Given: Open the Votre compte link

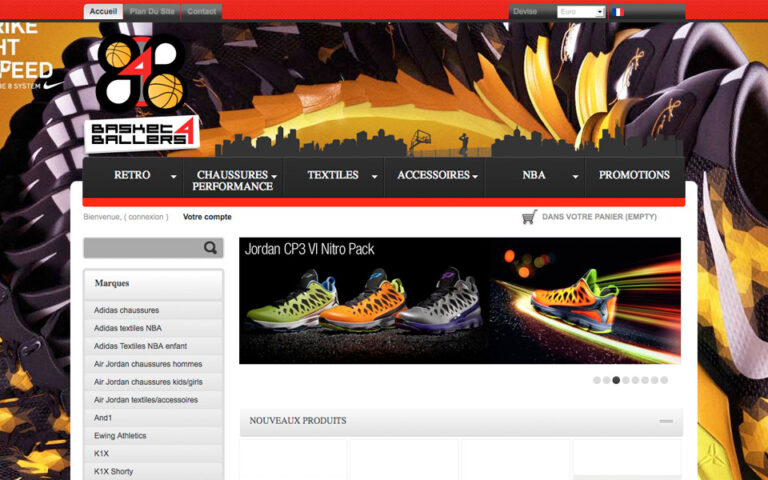Looking at the screenshot, I should [207, 217].
